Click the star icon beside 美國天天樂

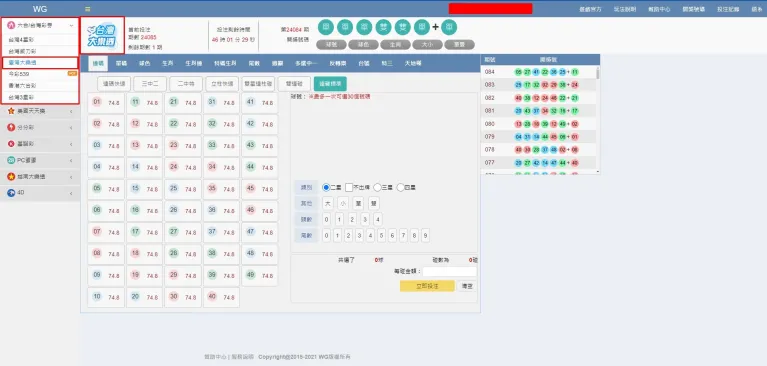click(11, 111)
